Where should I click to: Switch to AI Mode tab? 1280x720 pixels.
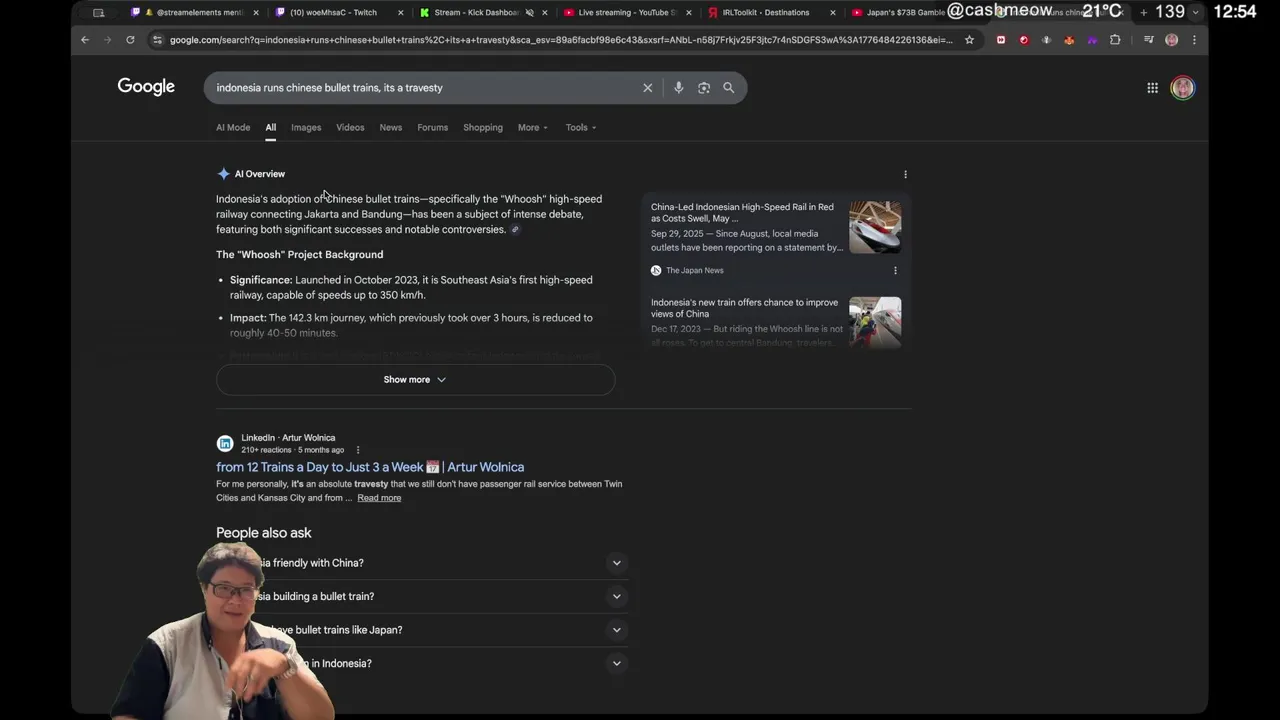pos(233,128)
